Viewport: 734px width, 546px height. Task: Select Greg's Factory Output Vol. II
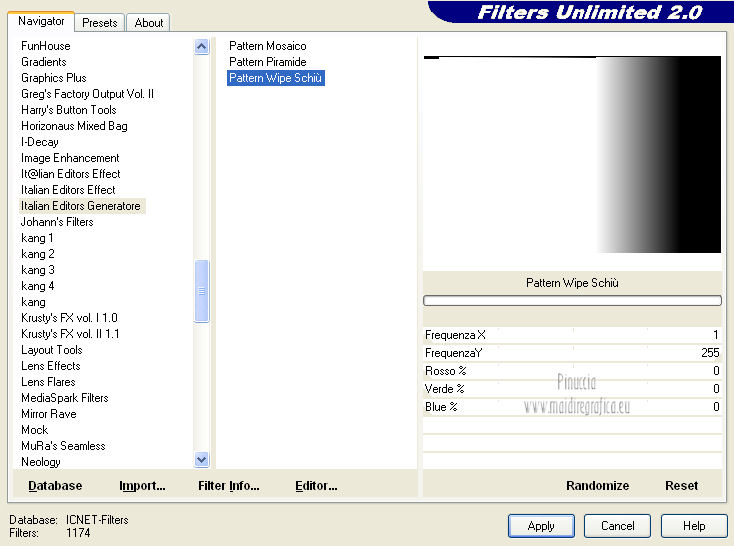pyautogui.click(x=87, y=94)
